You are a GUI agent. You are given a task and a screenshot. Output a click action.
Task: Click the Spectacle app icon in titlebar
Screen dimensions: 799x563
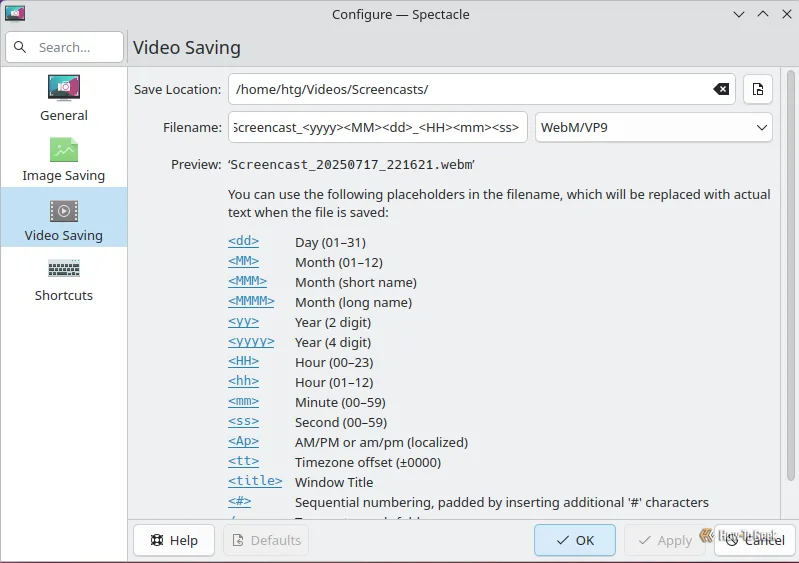coord(15,14)
